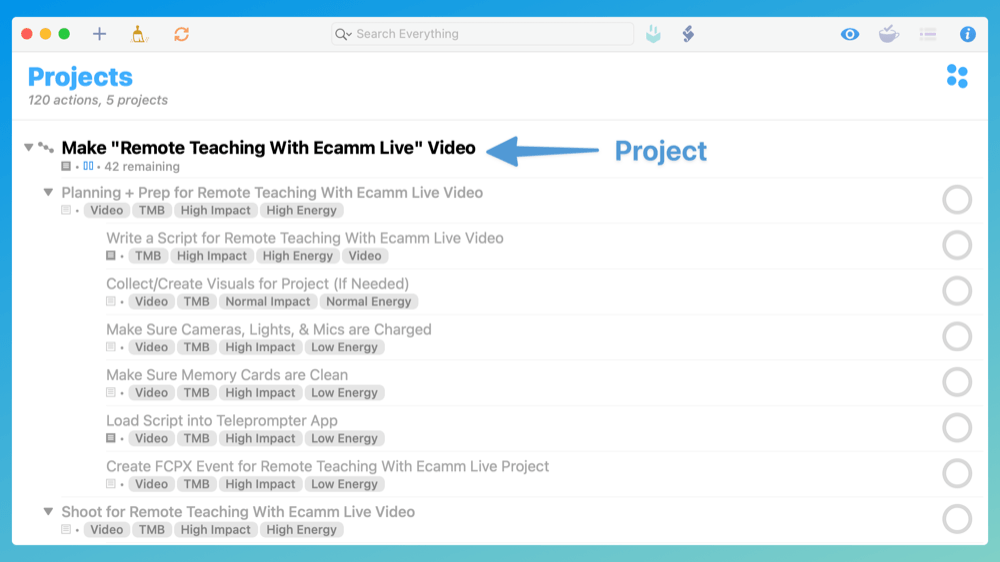Click the Focus teacup icon in toolbar
The width and height of the screenshot is (1000, 562).
point(888,34)
